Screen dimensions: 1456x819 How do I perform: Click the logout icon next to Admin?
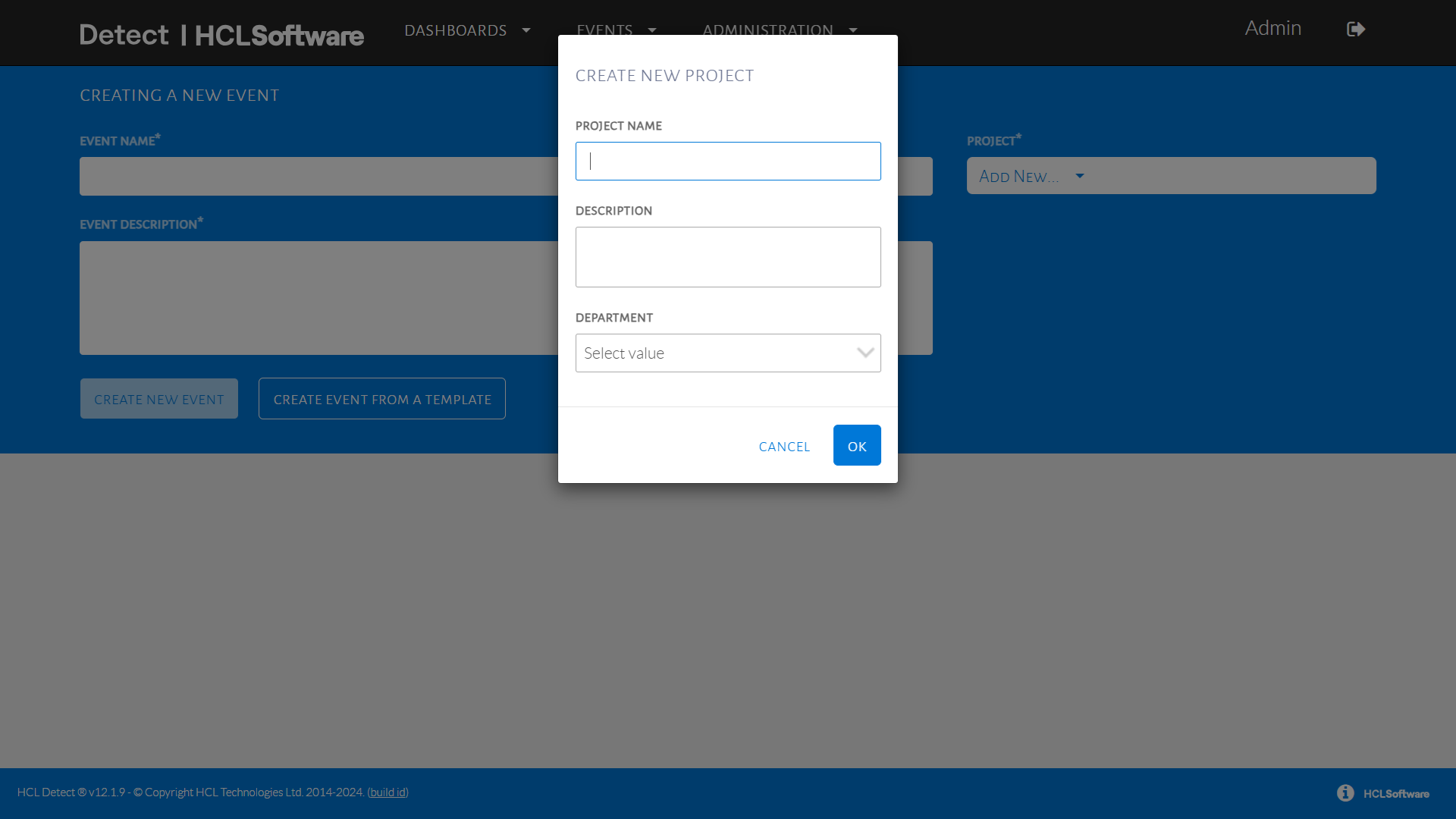[x=1356, y=30]
